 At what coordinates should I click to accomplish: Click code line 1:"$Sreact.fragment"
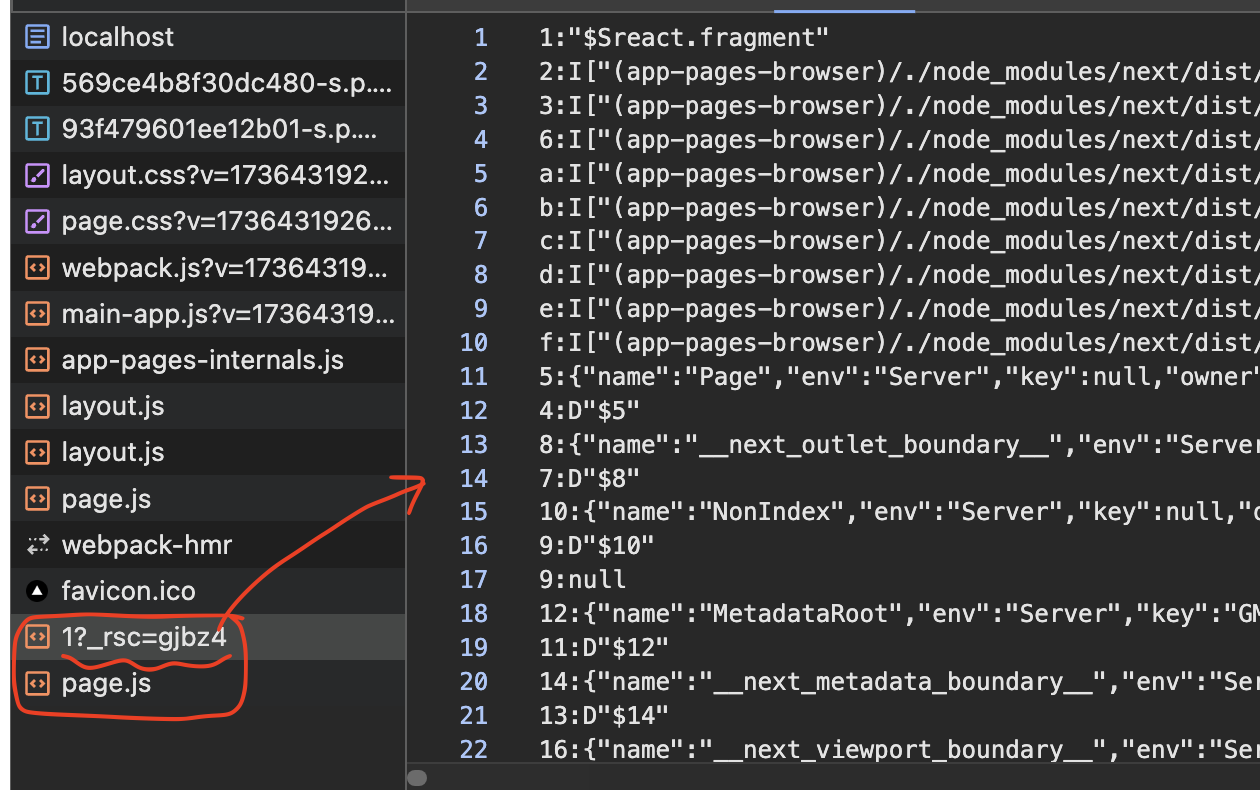(x=684, y=38)
